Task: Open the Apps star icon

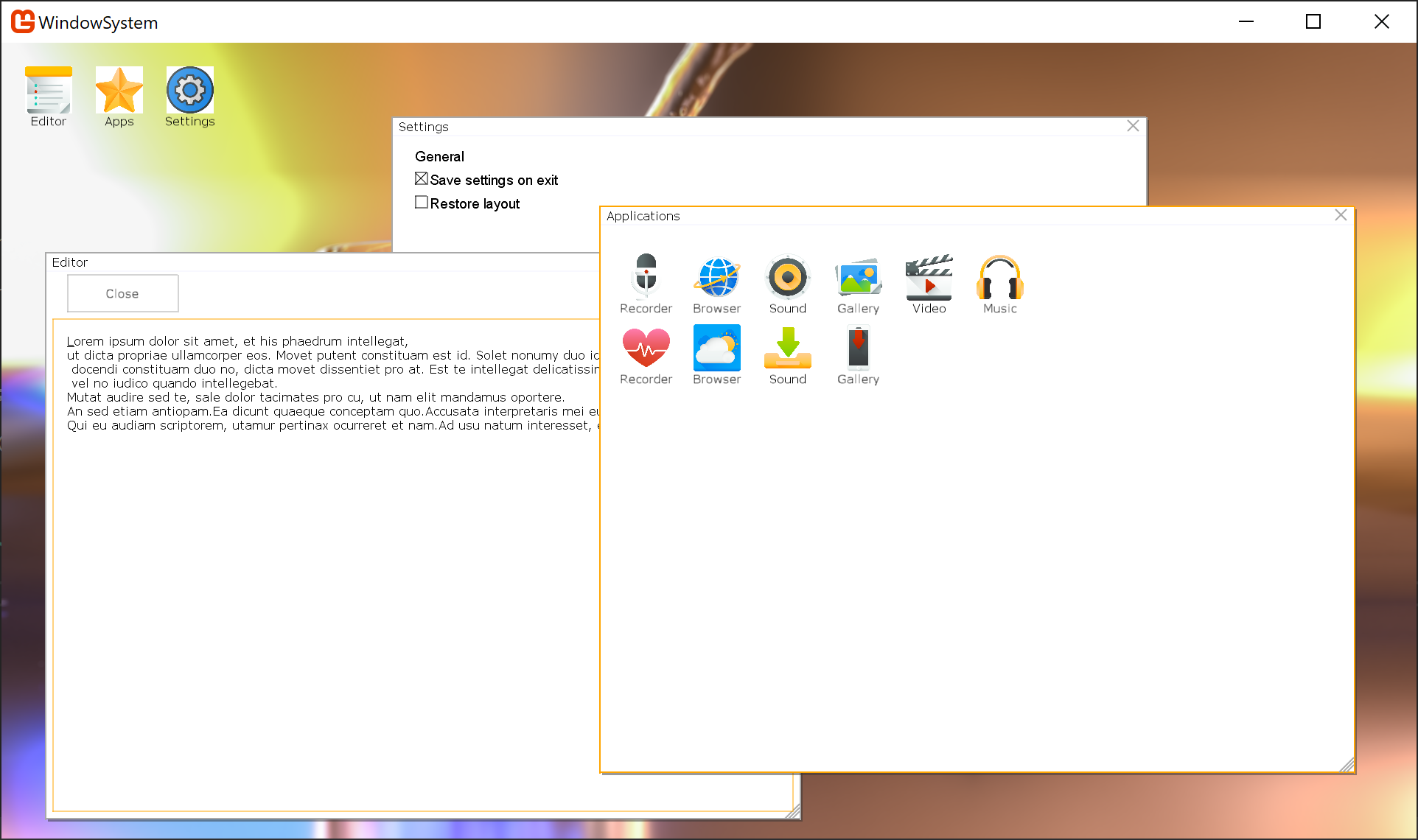Action: [119, 91]
